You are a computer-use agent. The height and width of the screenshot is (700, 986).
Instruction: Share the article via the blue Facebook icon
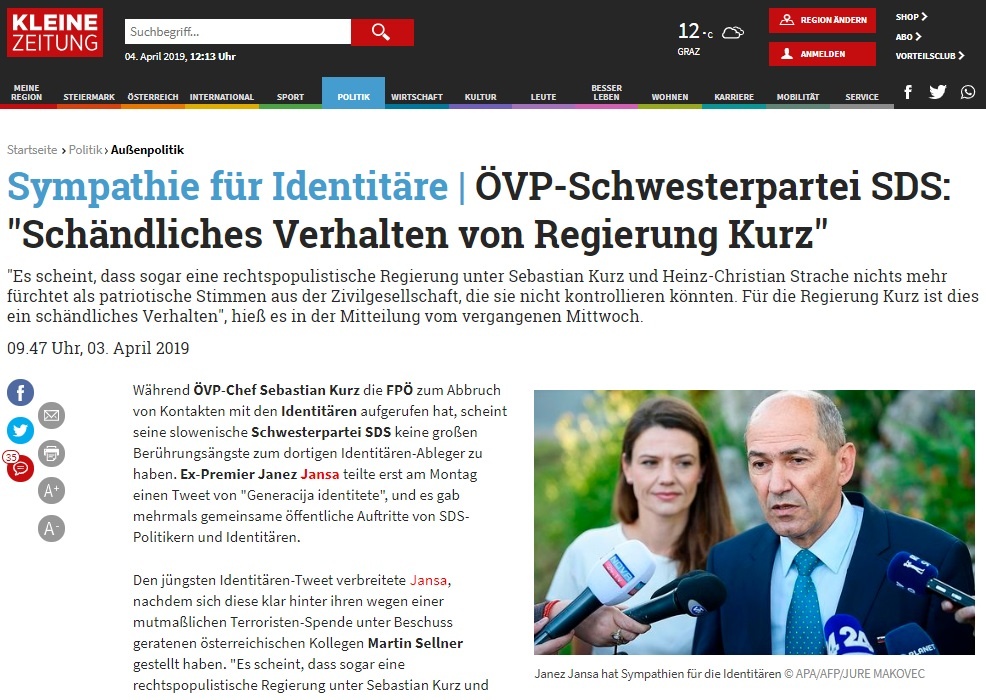click(20, 392)
